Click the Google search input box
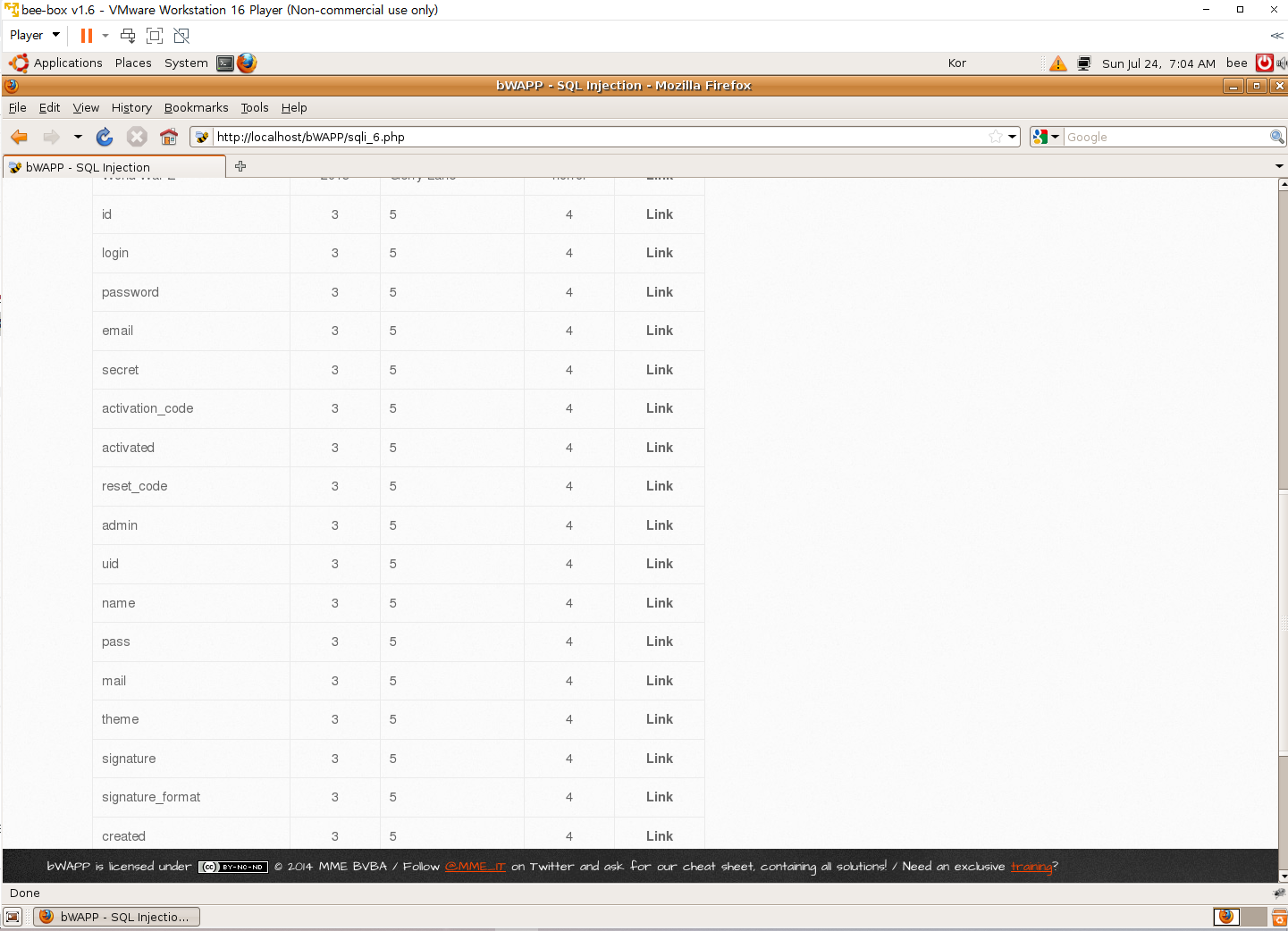 [1166, 137]
